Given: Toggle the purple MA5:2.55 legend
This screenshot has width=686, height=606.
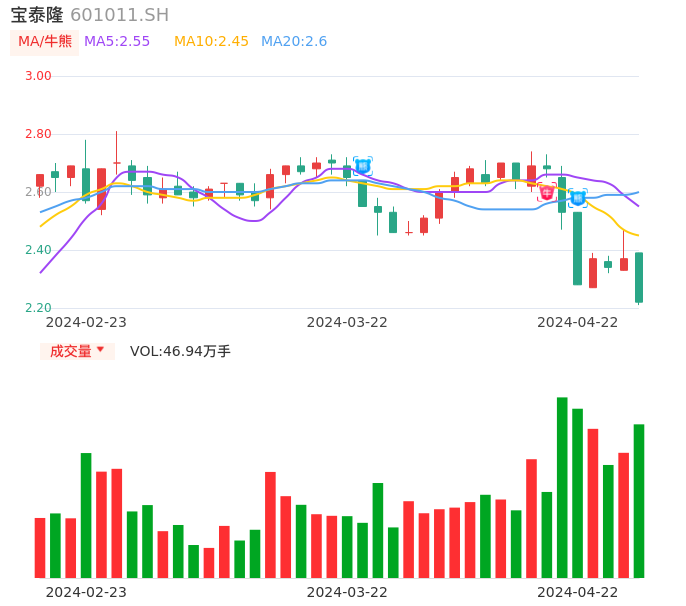Looking at the screenshot, I should coord(117,42).
